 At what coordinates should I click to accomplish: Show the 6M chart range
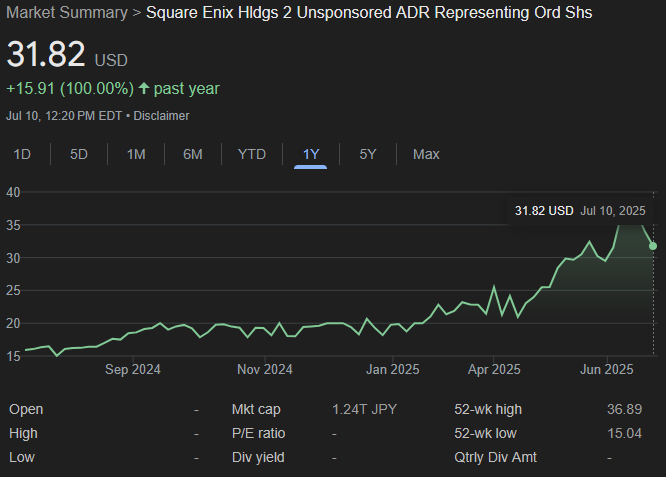(192, 154)
